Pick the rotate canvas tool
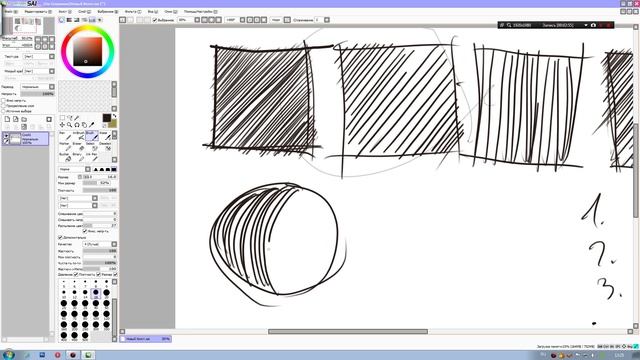The width and height of the screenshot is (640, 360). tap(77, 124)
